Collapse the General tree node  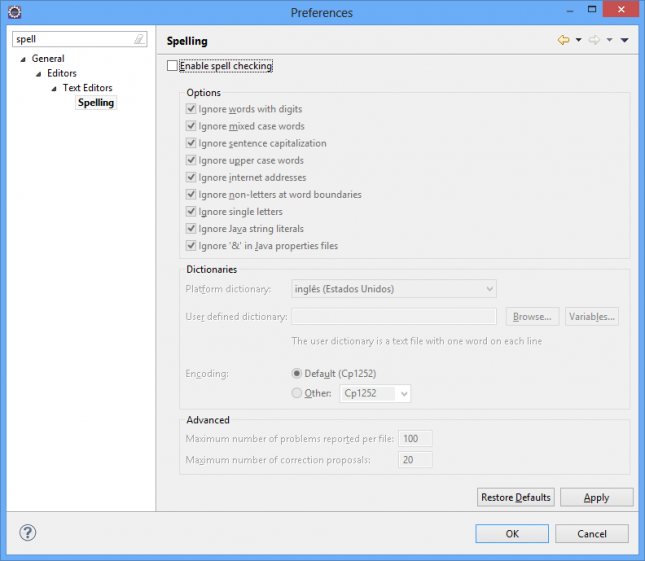(23, 59)
